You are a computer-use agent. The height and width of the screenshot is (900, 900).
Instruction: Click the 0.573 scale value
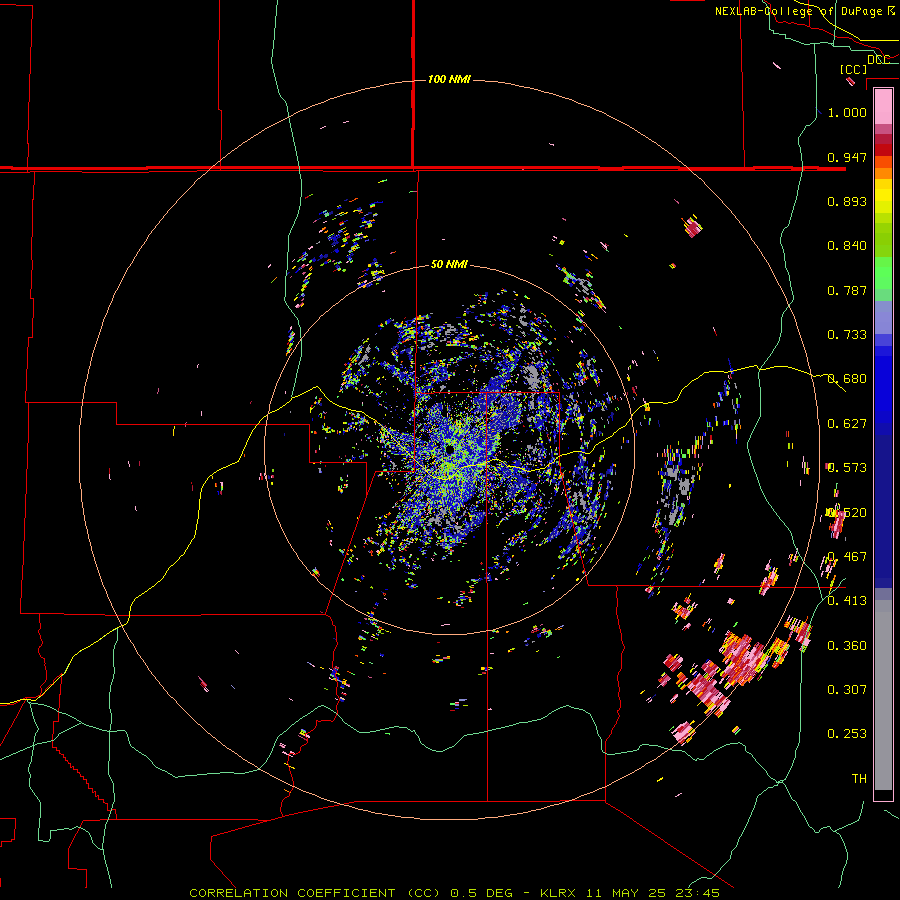[x=847, y=468]
